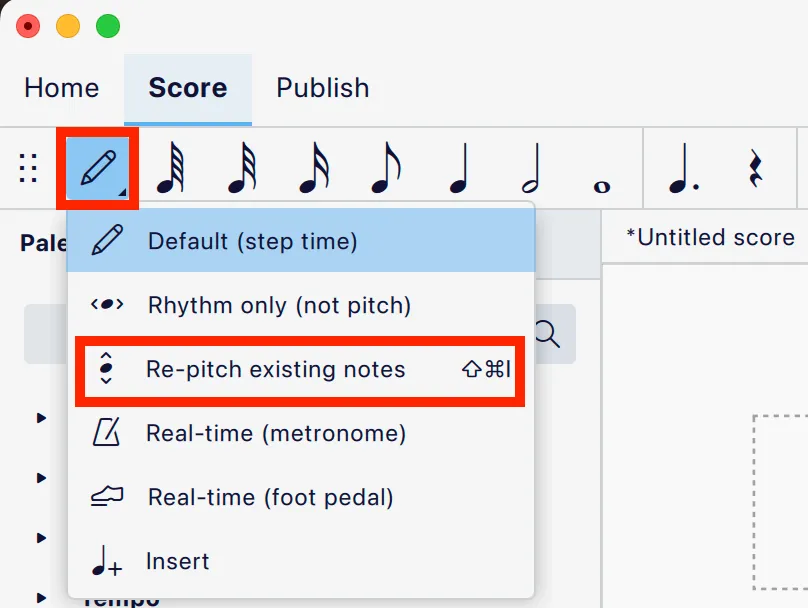Select the eighth note duration icon
The image size is (808, 608).
[x=385, y=168]
